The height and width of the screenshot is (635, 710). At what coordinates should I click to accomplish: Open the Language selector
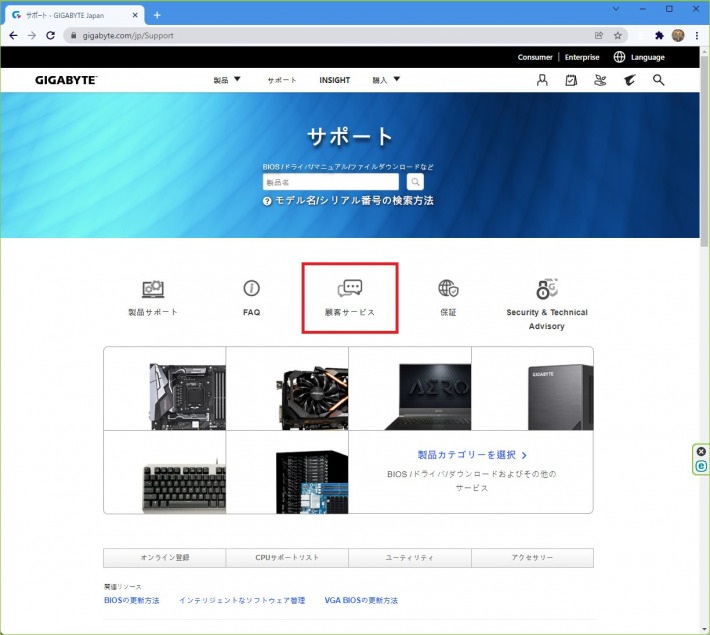[639, 57]
